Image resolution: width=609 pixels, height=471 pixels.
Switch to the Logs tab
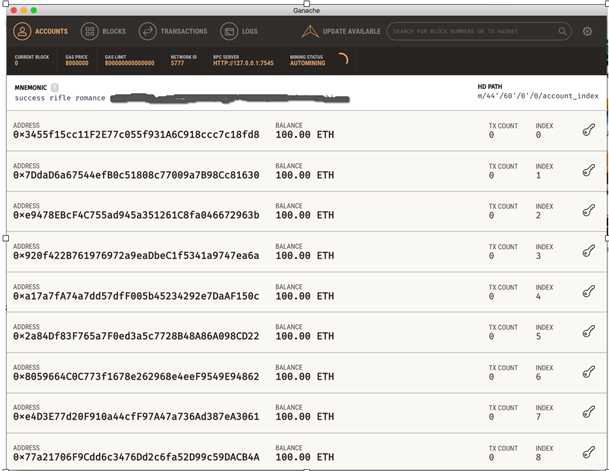pyautogui.click(x=239, y=31)
